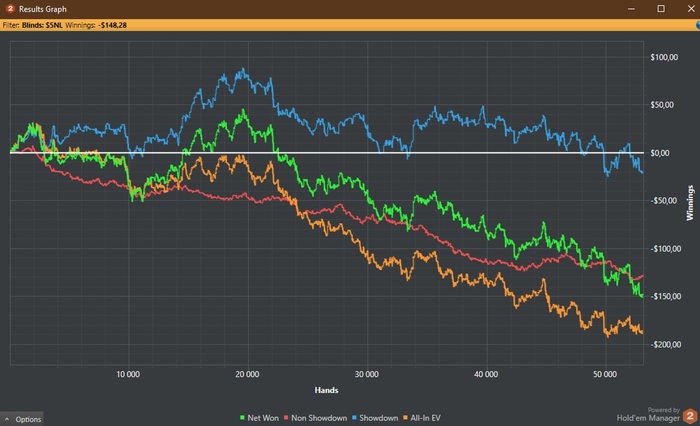The image size is (700, 426).
Task: Click the 40 000 hands axis label
Action: coord(486,374)
